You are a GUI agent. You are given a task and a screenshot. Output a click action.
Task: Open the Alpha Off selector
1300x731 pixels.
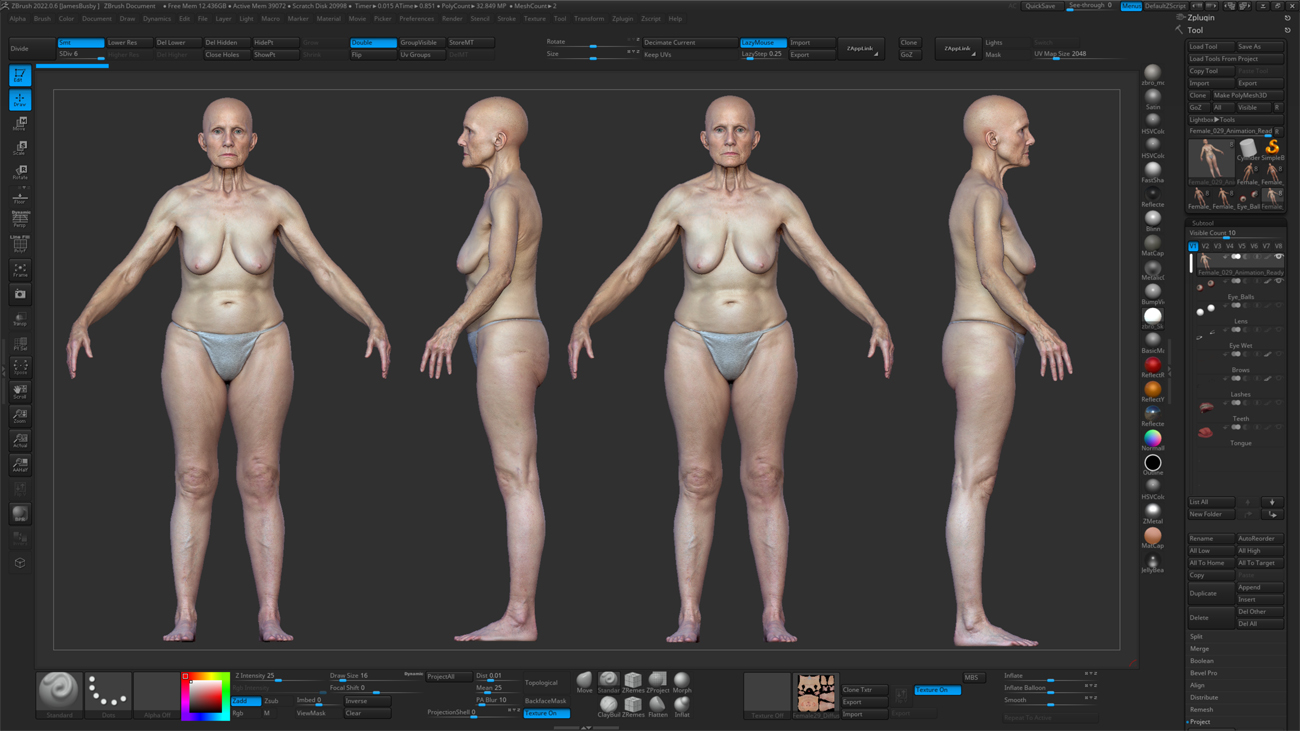(156, 695)
